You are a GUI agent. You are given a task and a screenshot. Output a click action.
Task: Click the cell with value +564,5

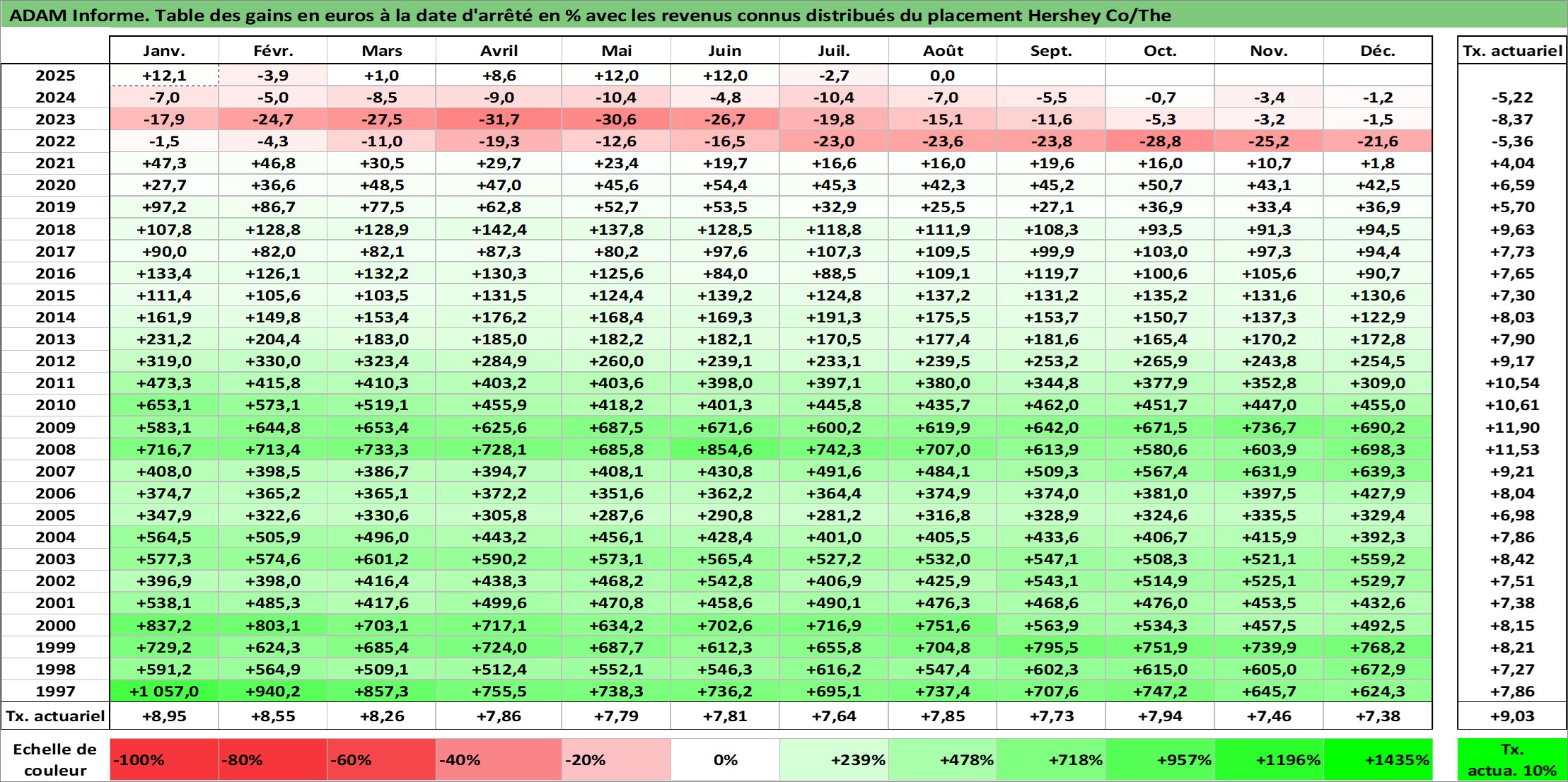(x=164, y=537)
